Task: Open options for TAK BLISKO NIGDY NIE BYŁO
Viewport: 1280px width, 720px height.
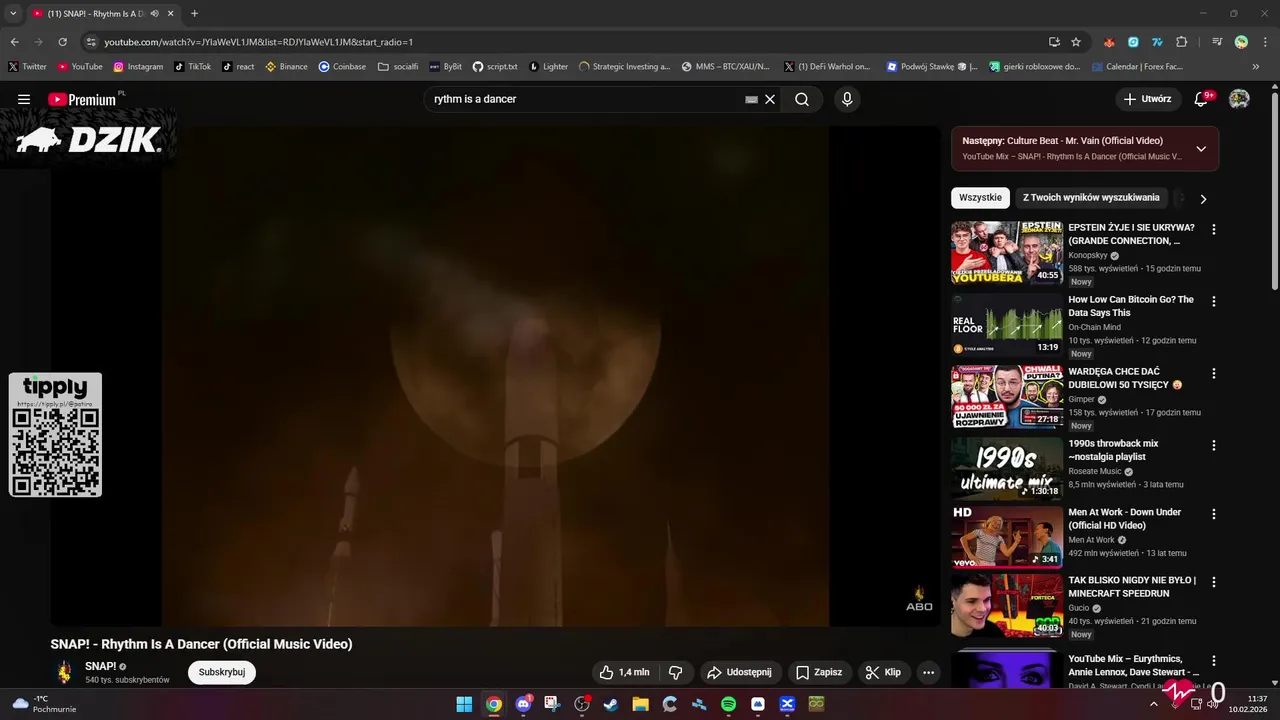Action: 1214,582
